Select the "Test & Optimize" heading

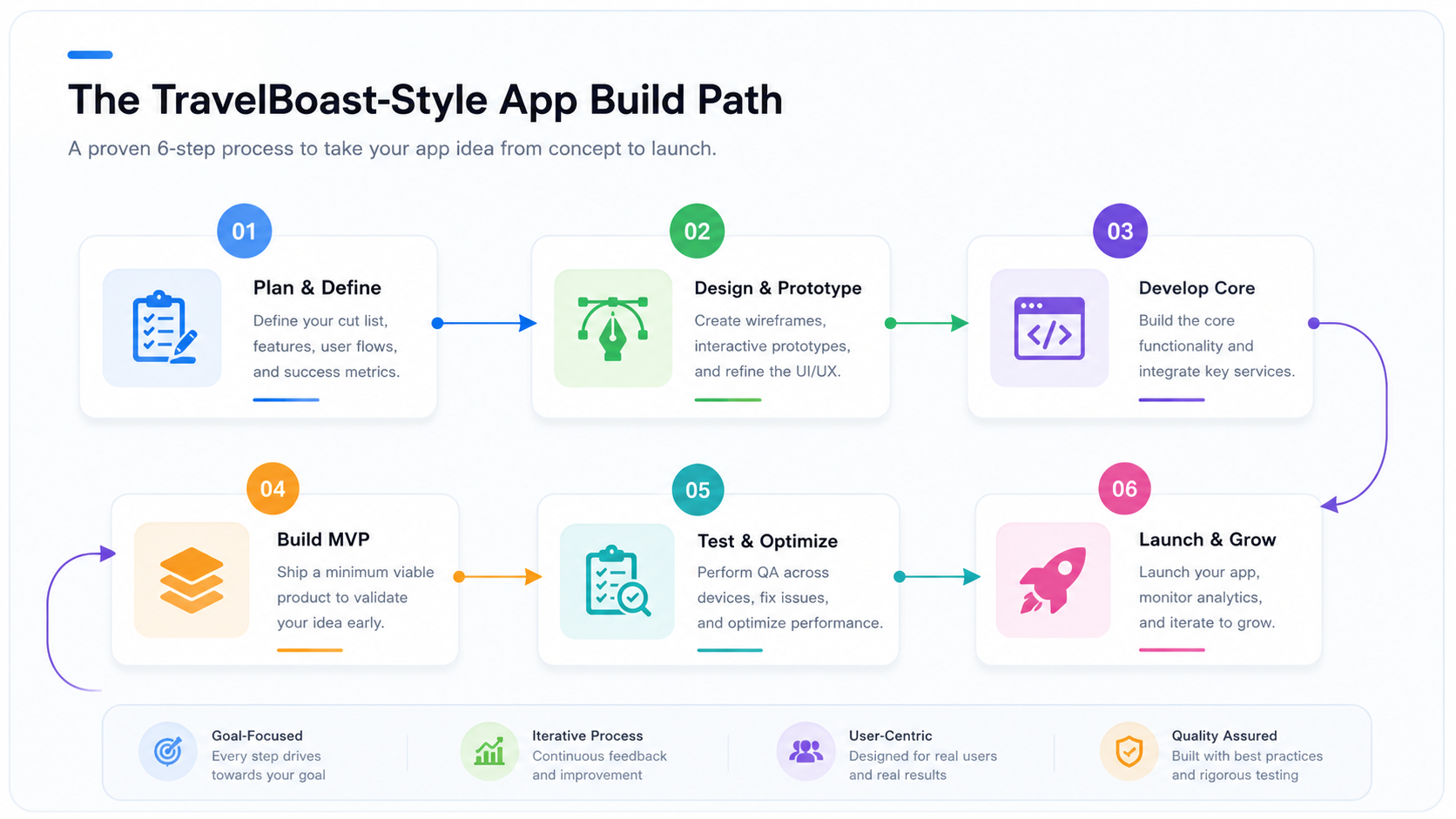(x=767, y=541)
